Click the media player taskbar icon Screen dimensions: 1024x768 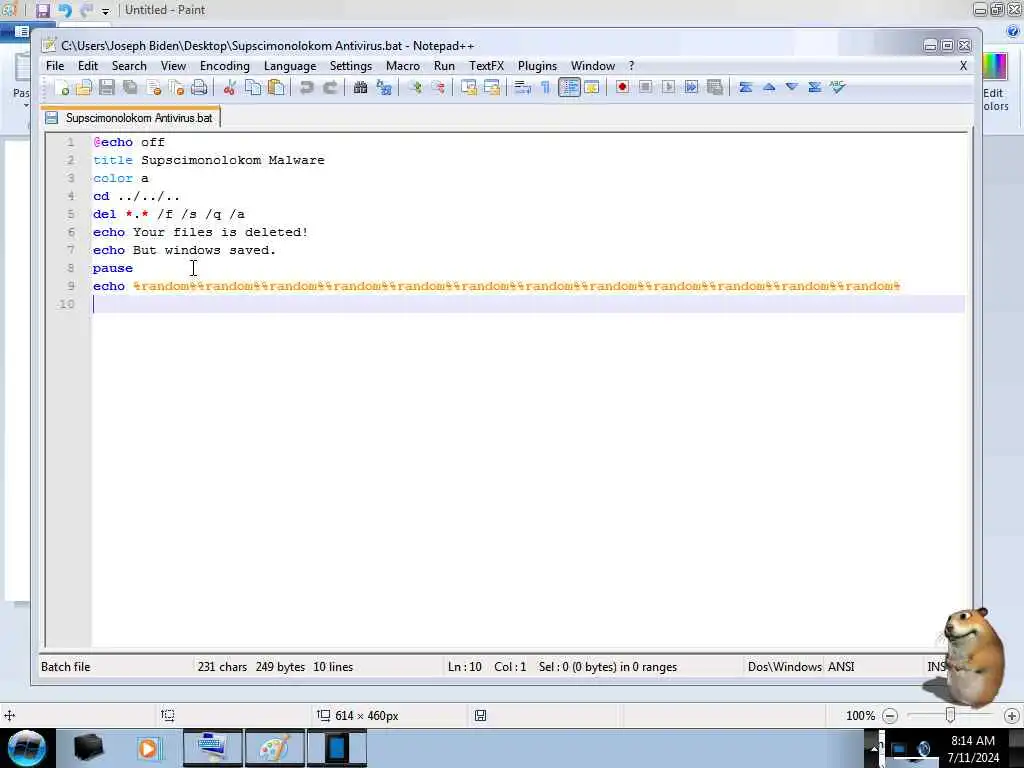tap(149, 748)
